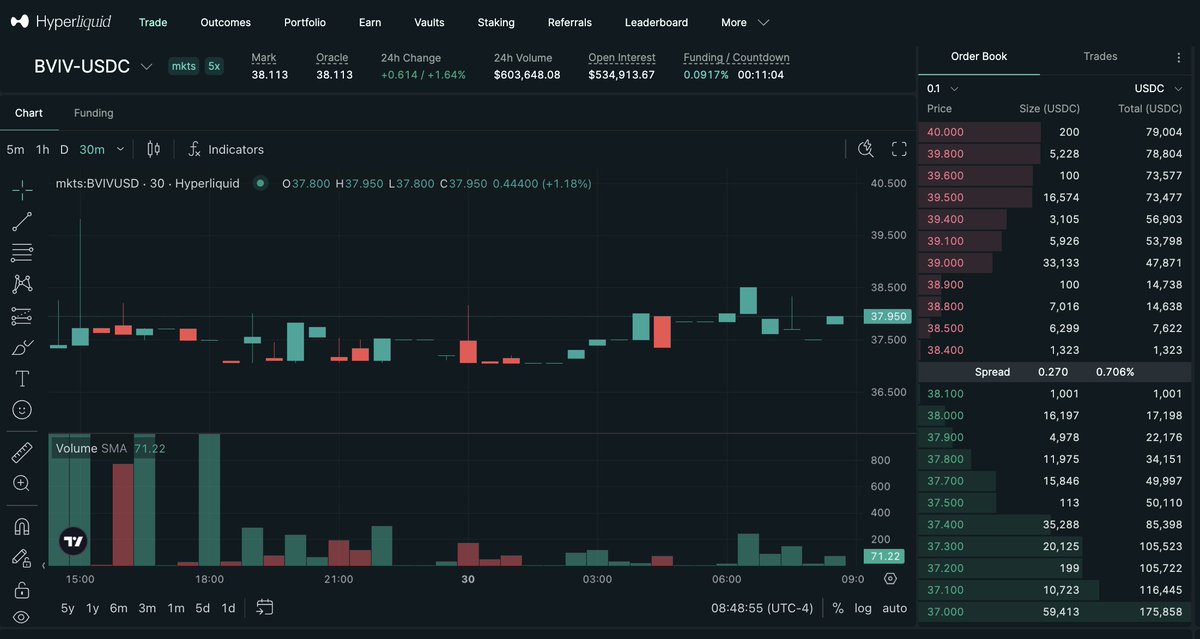This screenshot has height=639, width=1200.
Task: Open the 0.1 price grouping dropdown
Action: coord(942,89)
